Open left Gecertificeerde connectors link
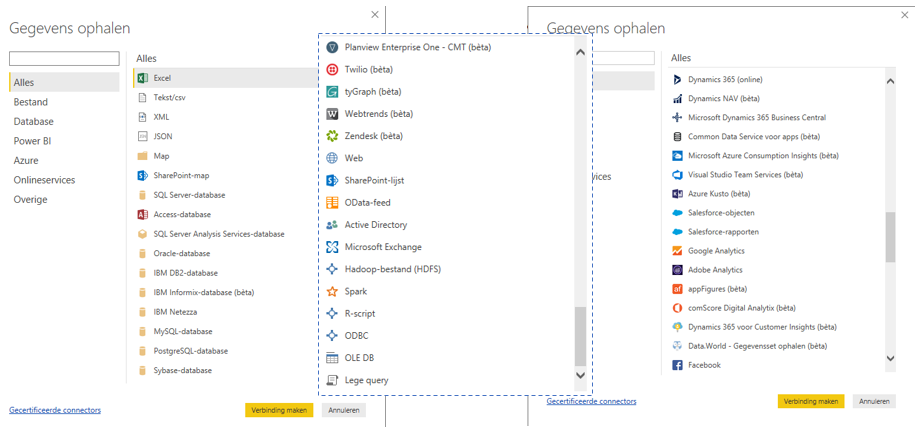This screenshot has height=433, width=921. 55,410
